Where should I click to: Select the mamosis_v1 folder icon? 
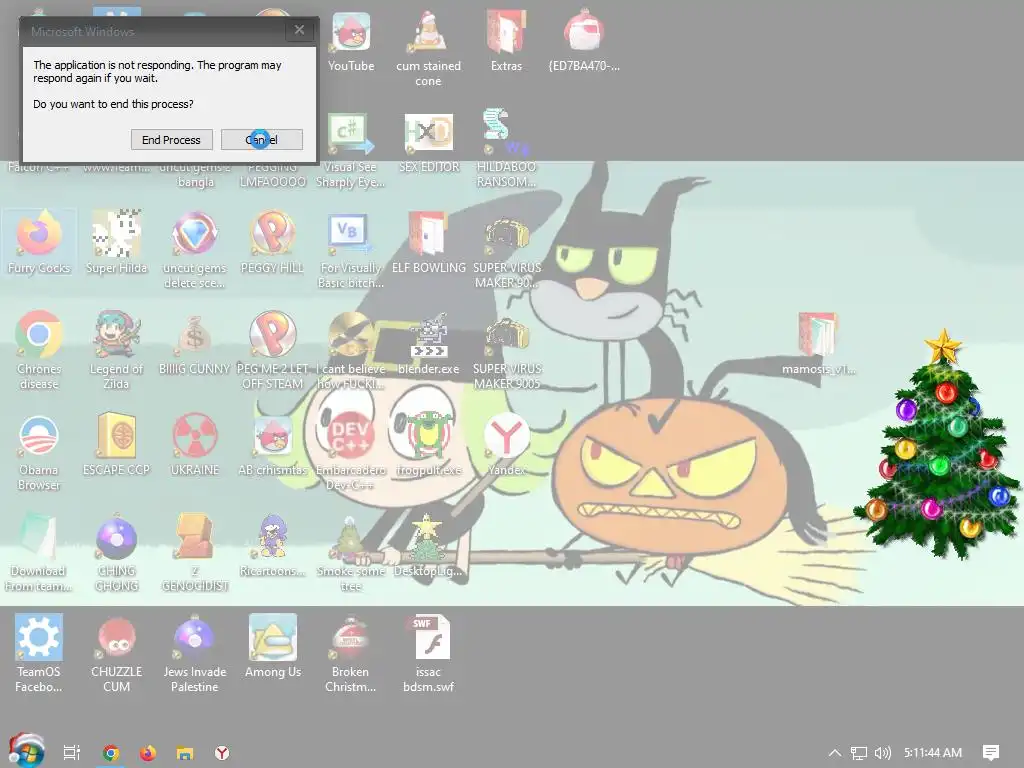818,344
